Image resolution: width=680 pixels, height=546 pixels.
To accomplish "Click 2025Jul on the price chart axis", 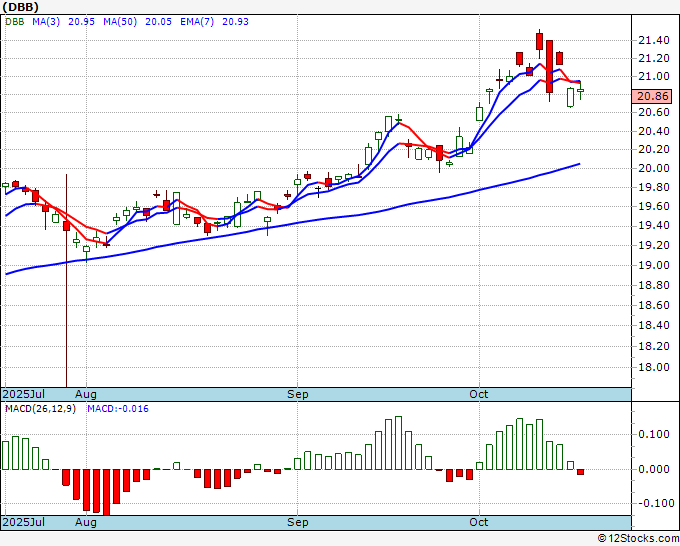I will point(24,394).
